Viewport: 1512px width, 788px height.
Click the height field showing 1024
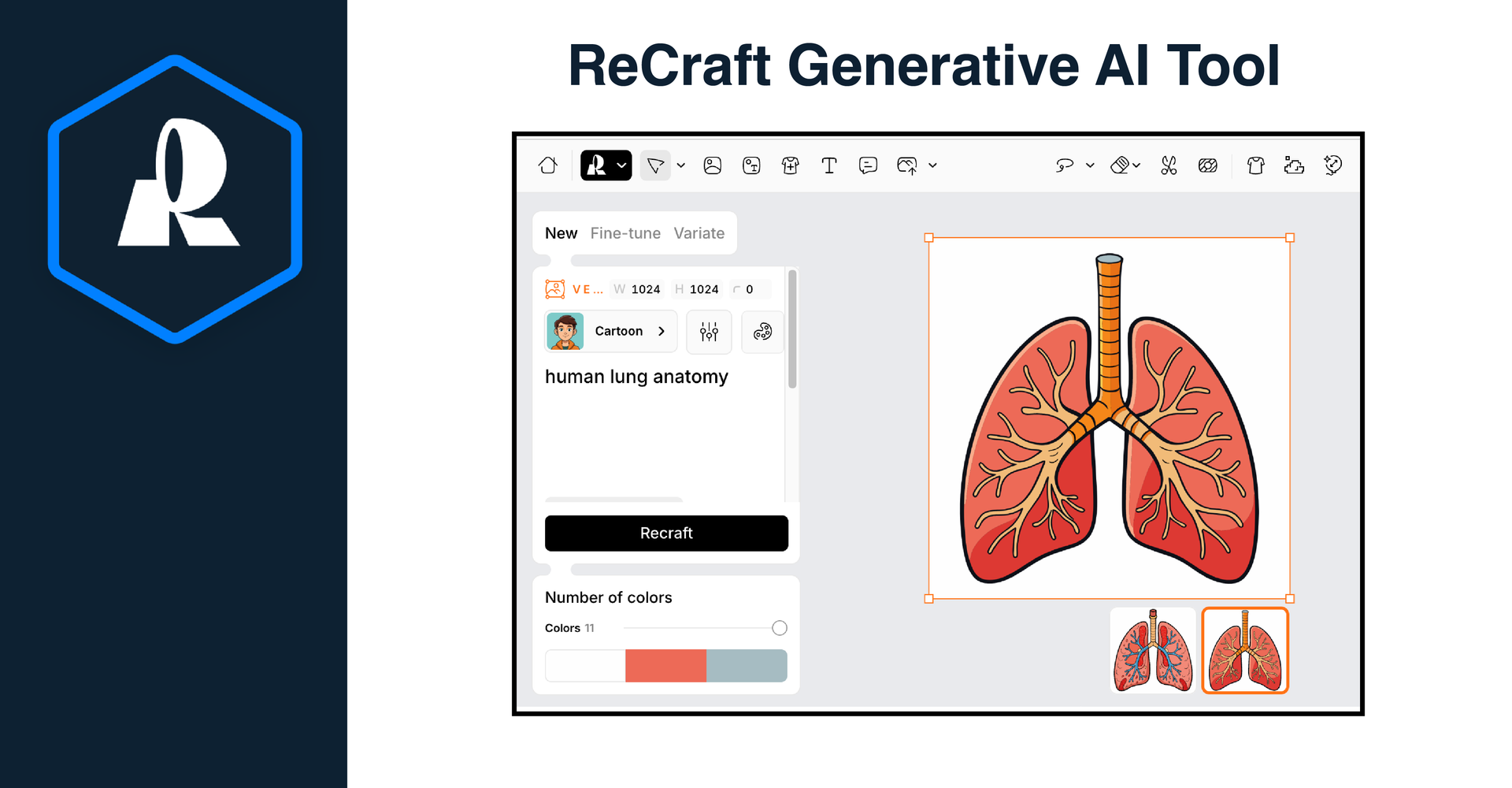[697, 289]
